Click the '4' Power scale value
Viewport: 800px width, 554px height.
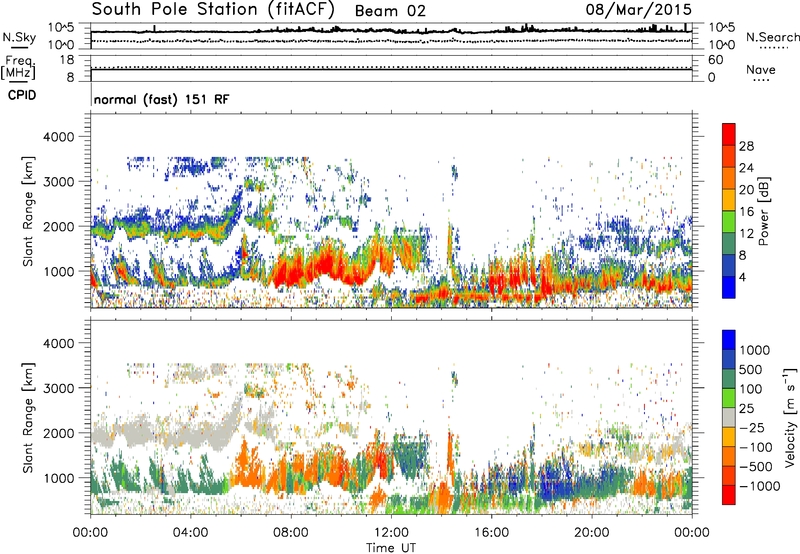(742, 277)
